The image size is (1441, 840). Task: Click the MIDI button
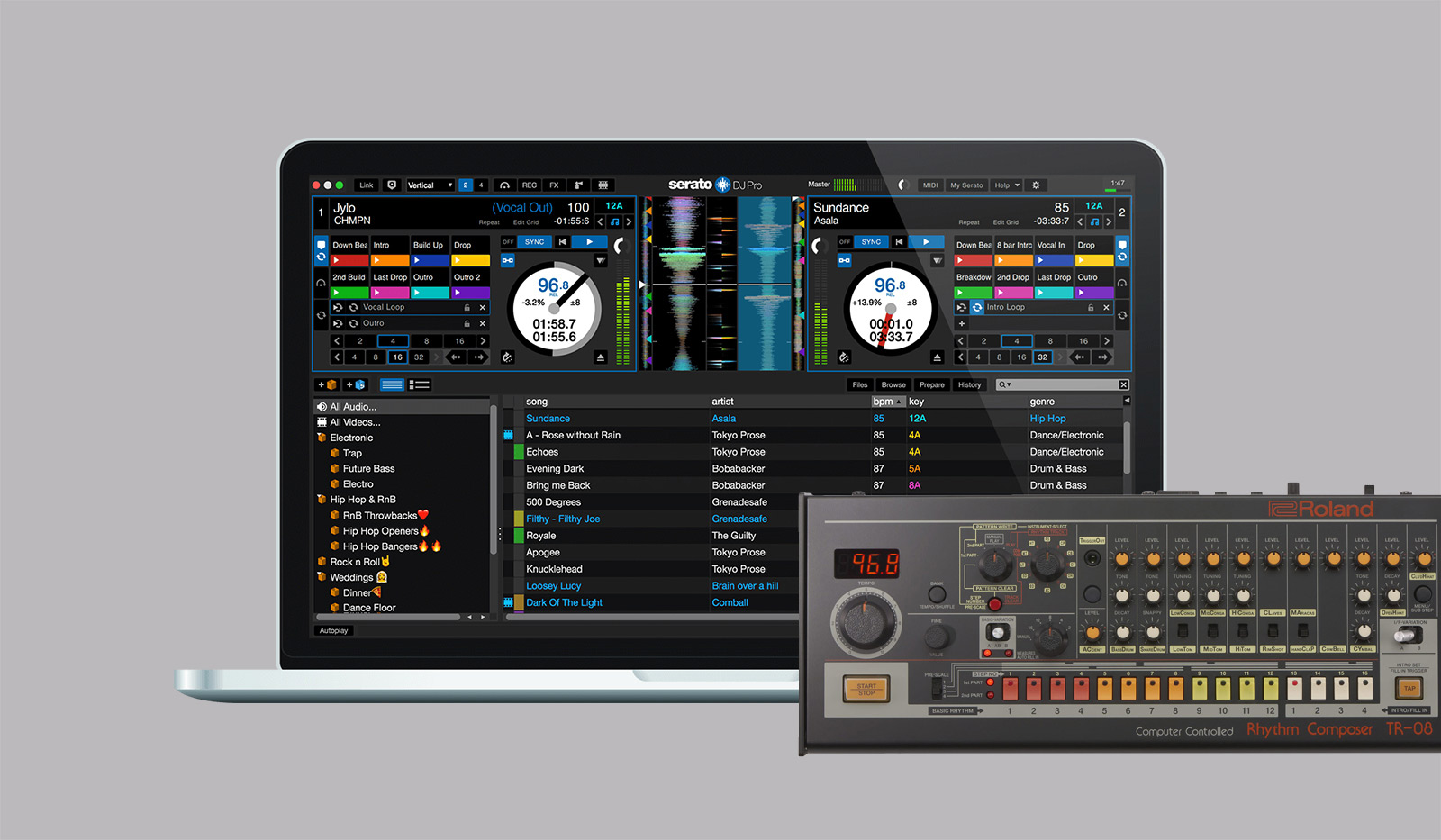pos(930,185)
